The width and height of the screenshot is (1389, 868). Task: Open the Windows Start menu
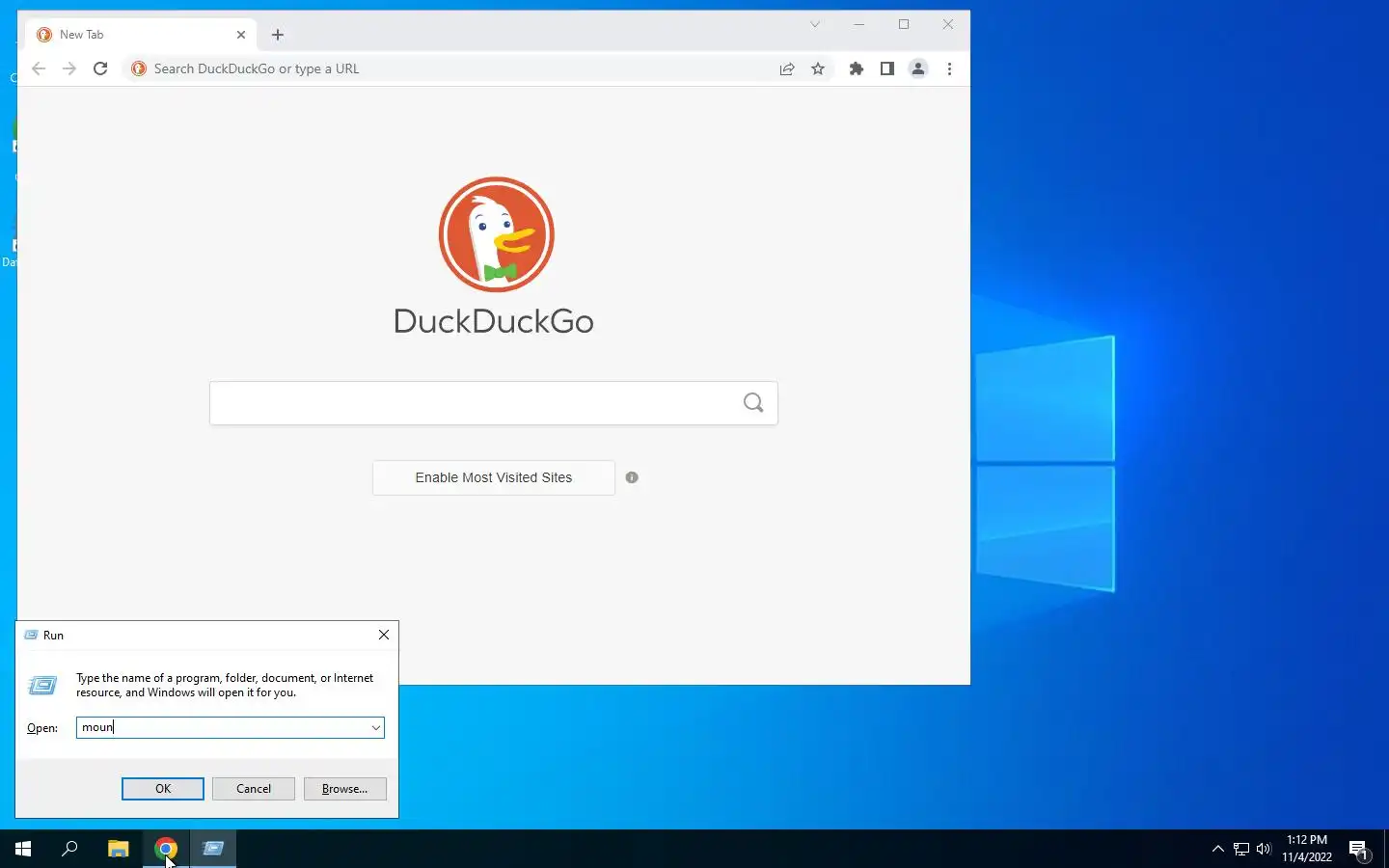pyautogui.click(x=23, y=849)
